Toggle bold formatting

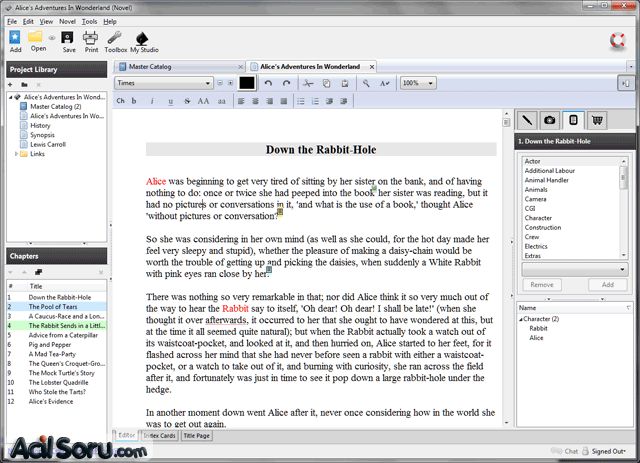click(134, 101)
